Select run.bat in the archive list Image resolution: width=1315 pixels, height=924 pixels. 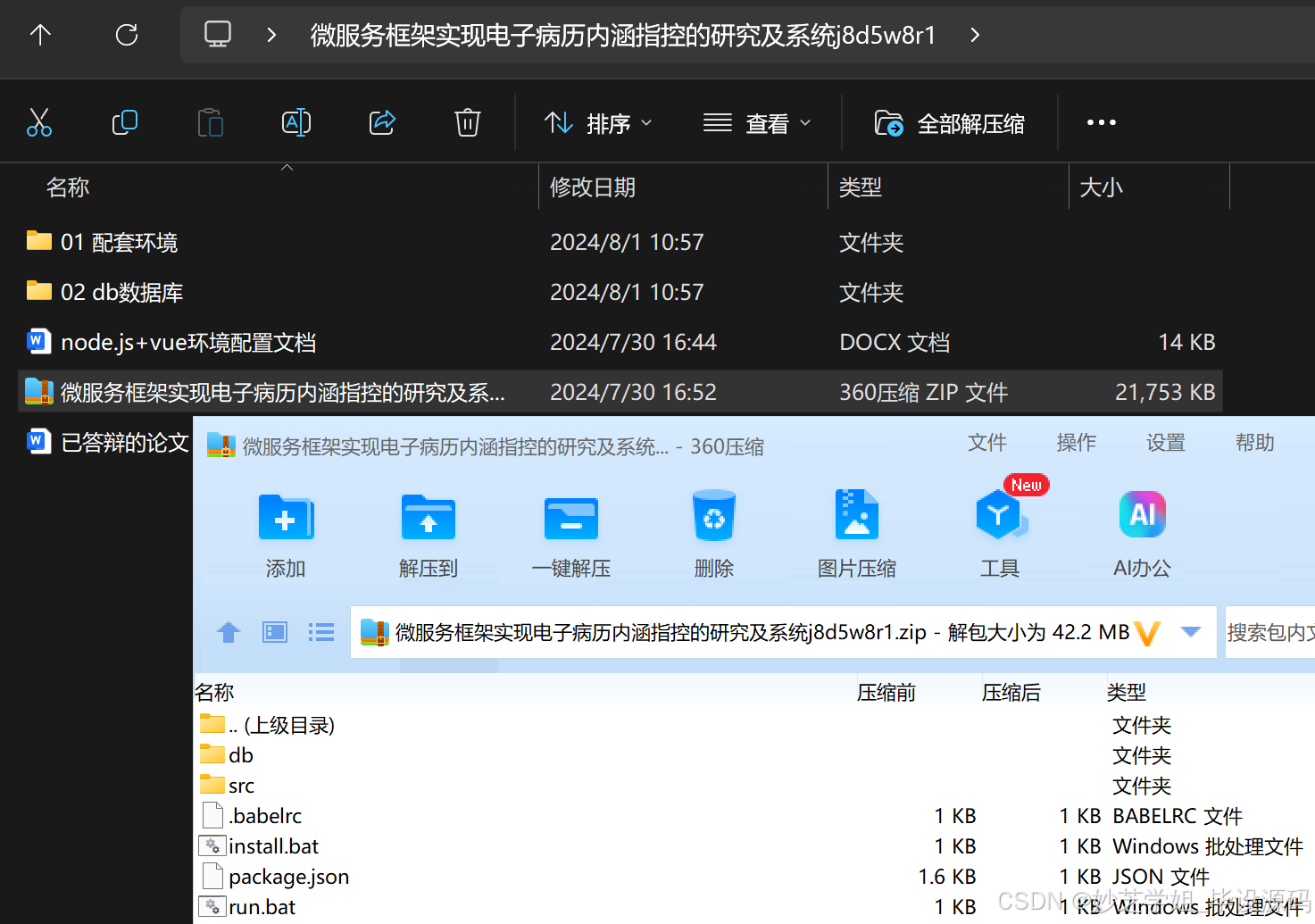tap(247, 907)
